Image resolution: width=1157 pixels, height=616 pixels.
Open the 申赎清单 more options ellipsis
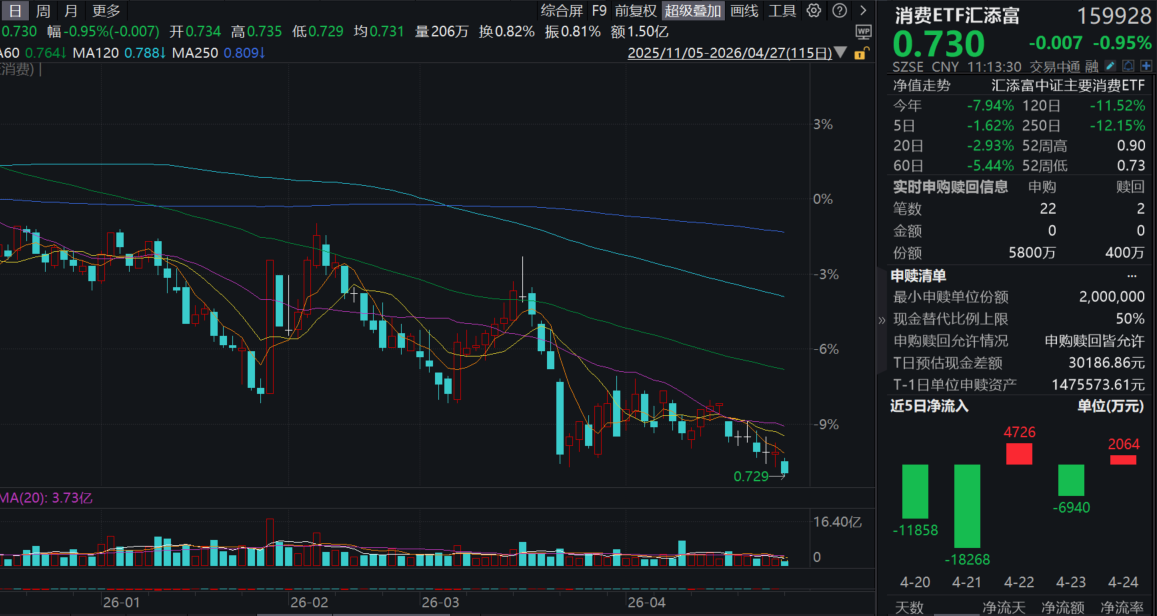tap(1132, 276)
